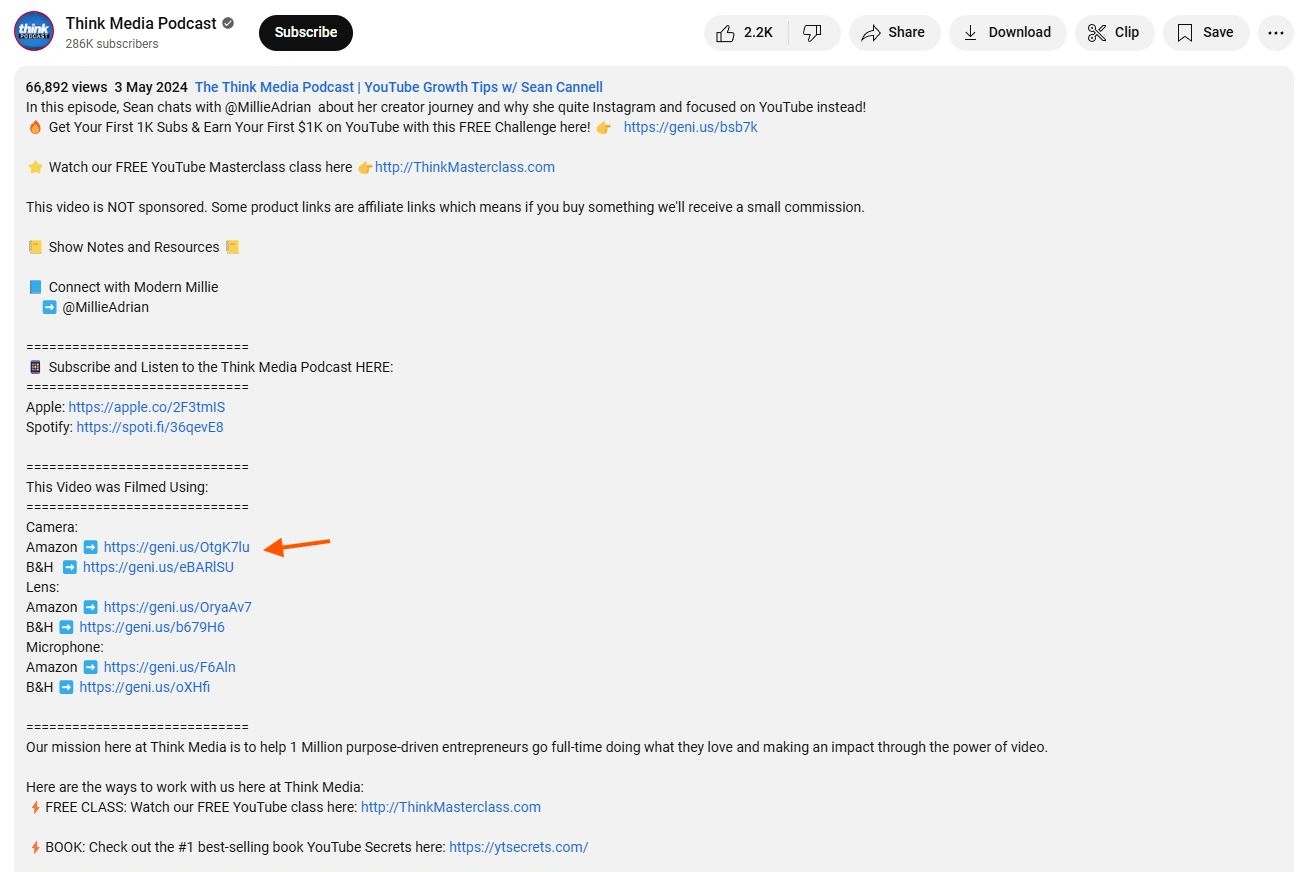This screenshot has width=1306, height=872.
Task: Open Microphone B&H link geni.us/oXHfi
Action: [x=145, y=687]
